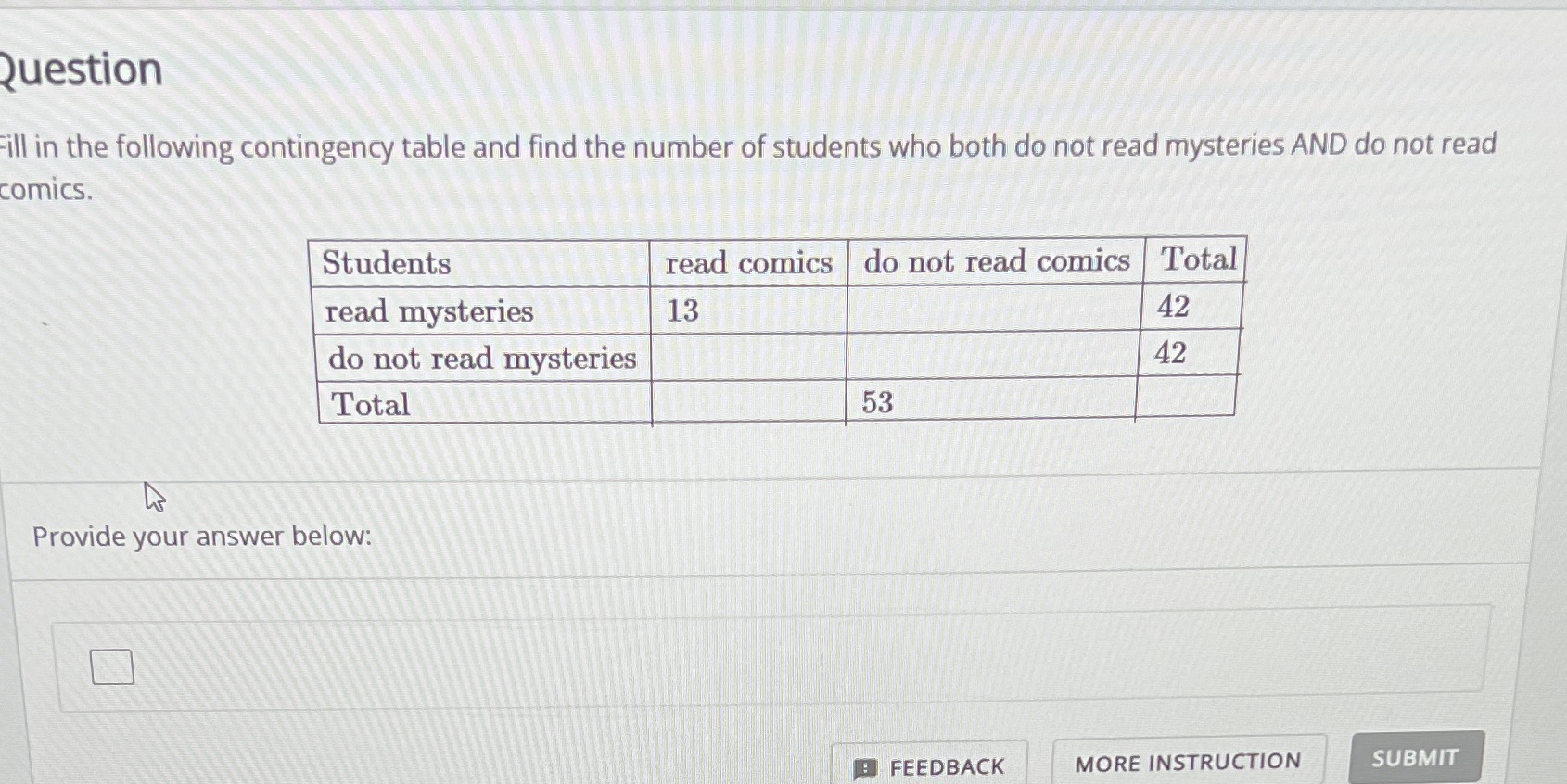Select the empty 'do not read comics' cell for mysteries
This screenshot has height=784, width=1567.
click(x=992, y=310)
